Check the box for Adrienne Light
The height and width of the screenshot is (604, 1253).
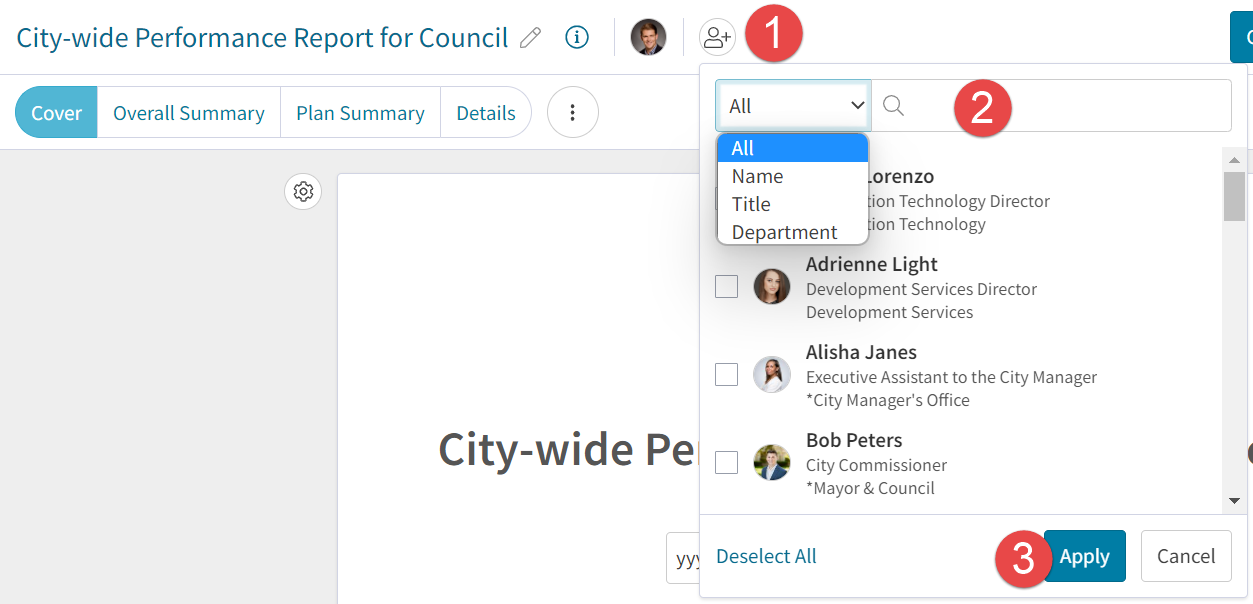point(727,287)
